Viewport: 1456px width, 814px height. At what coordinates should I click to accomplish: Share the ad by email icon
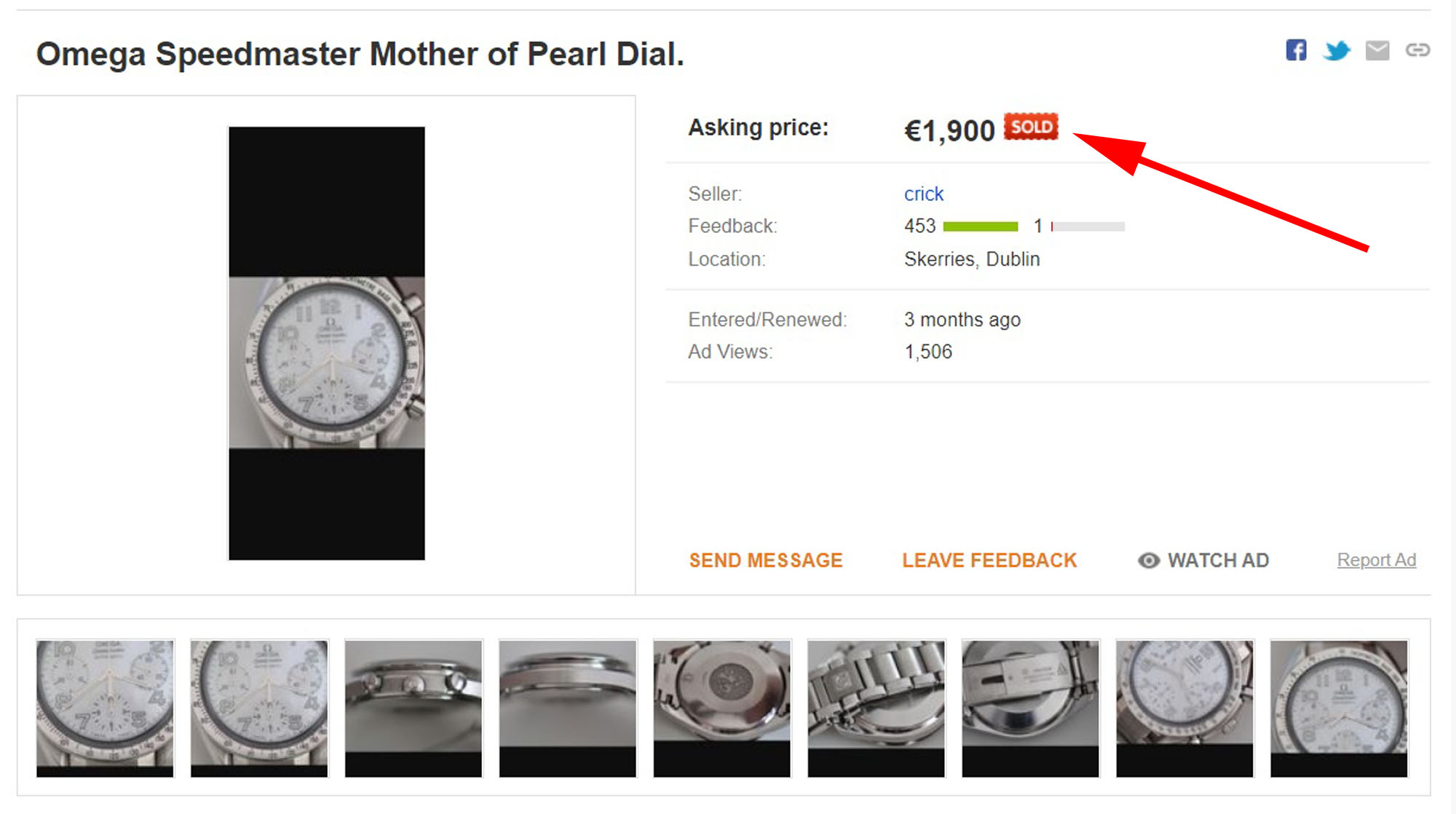pos(1377,50)
